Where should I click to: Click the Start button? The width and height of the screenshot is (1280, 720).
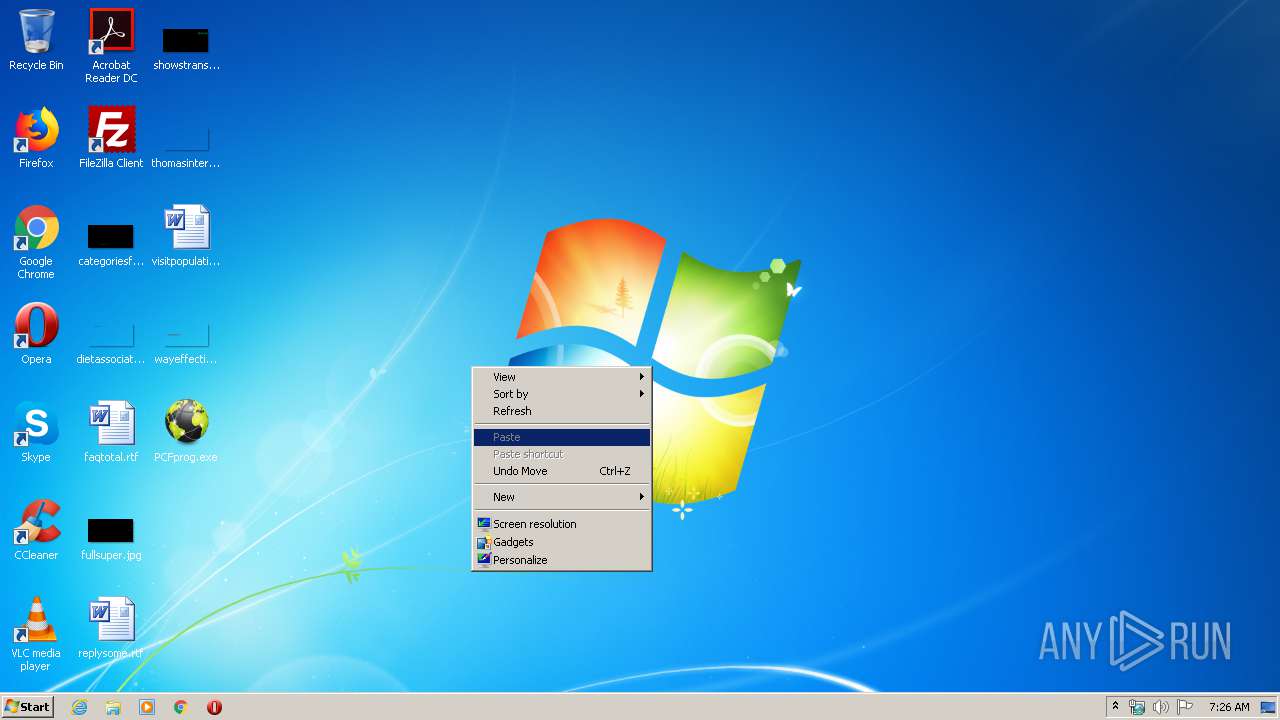28,707
